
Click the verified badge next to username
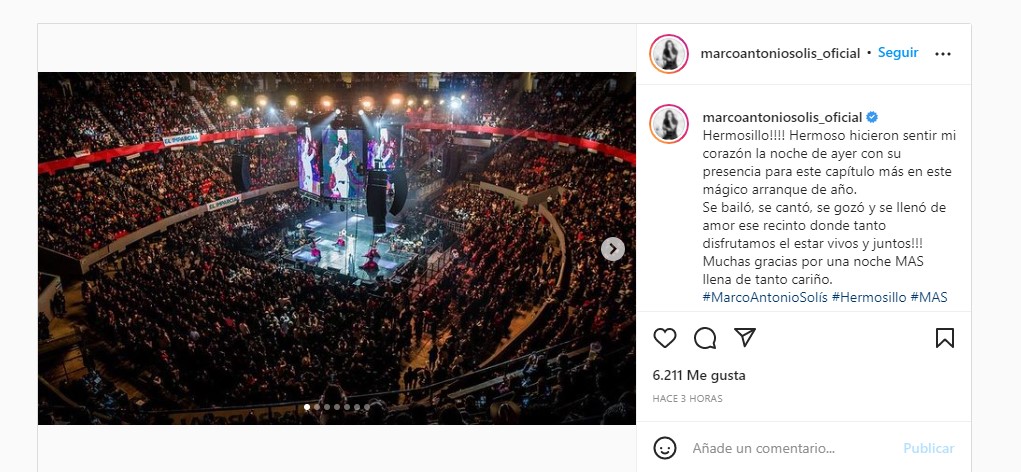pyautogui.click(x=872, y=117)
